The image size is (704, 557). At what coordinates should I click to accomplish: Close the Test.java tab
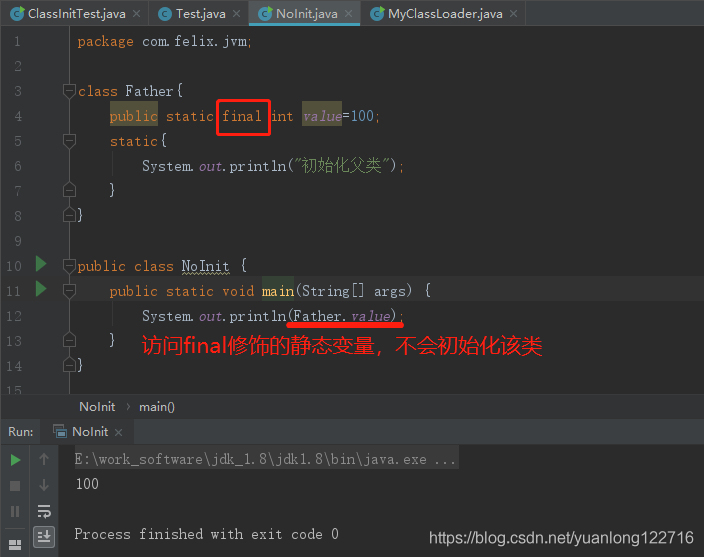[x=237, y=14]
